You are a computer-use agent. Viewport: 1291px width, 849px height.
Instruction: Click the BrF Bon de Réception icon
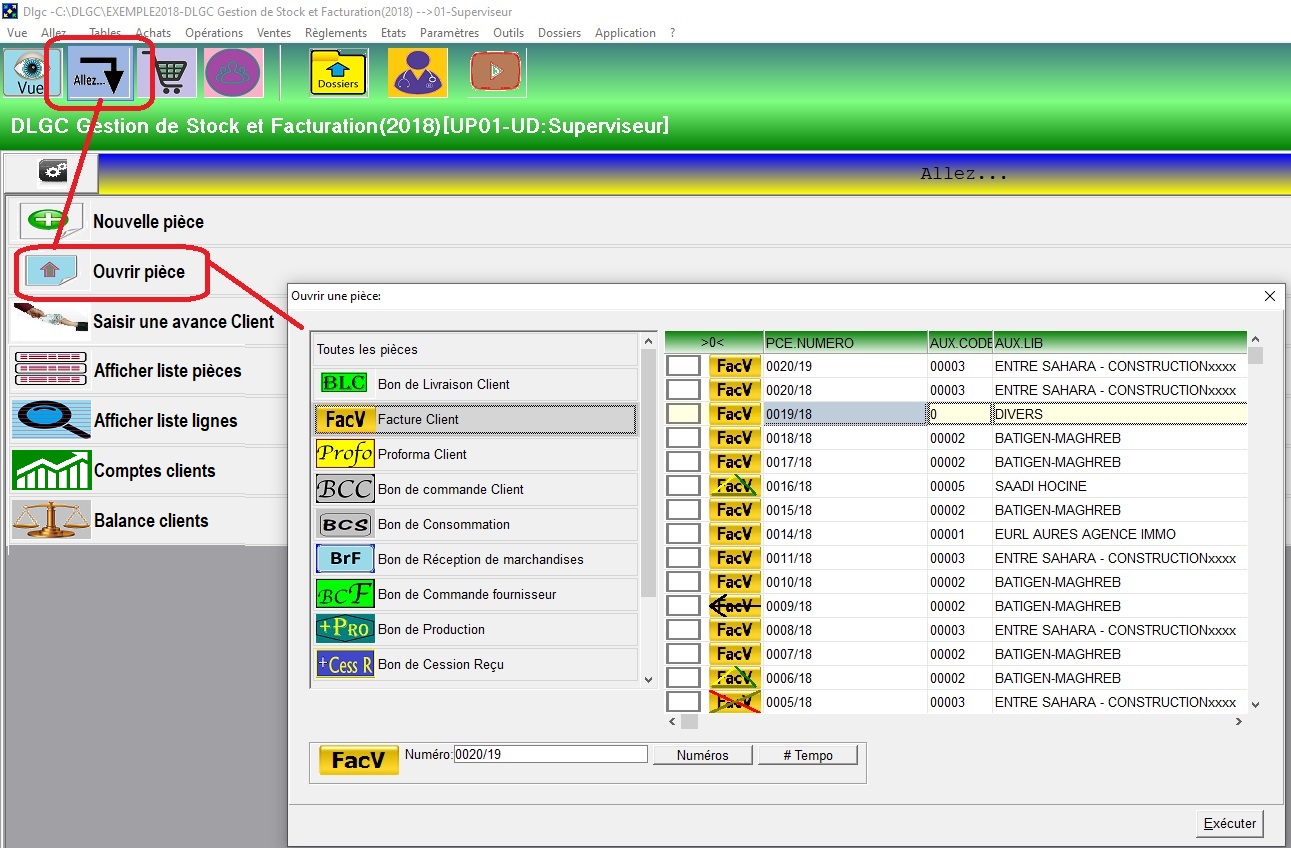click(345, 559)
